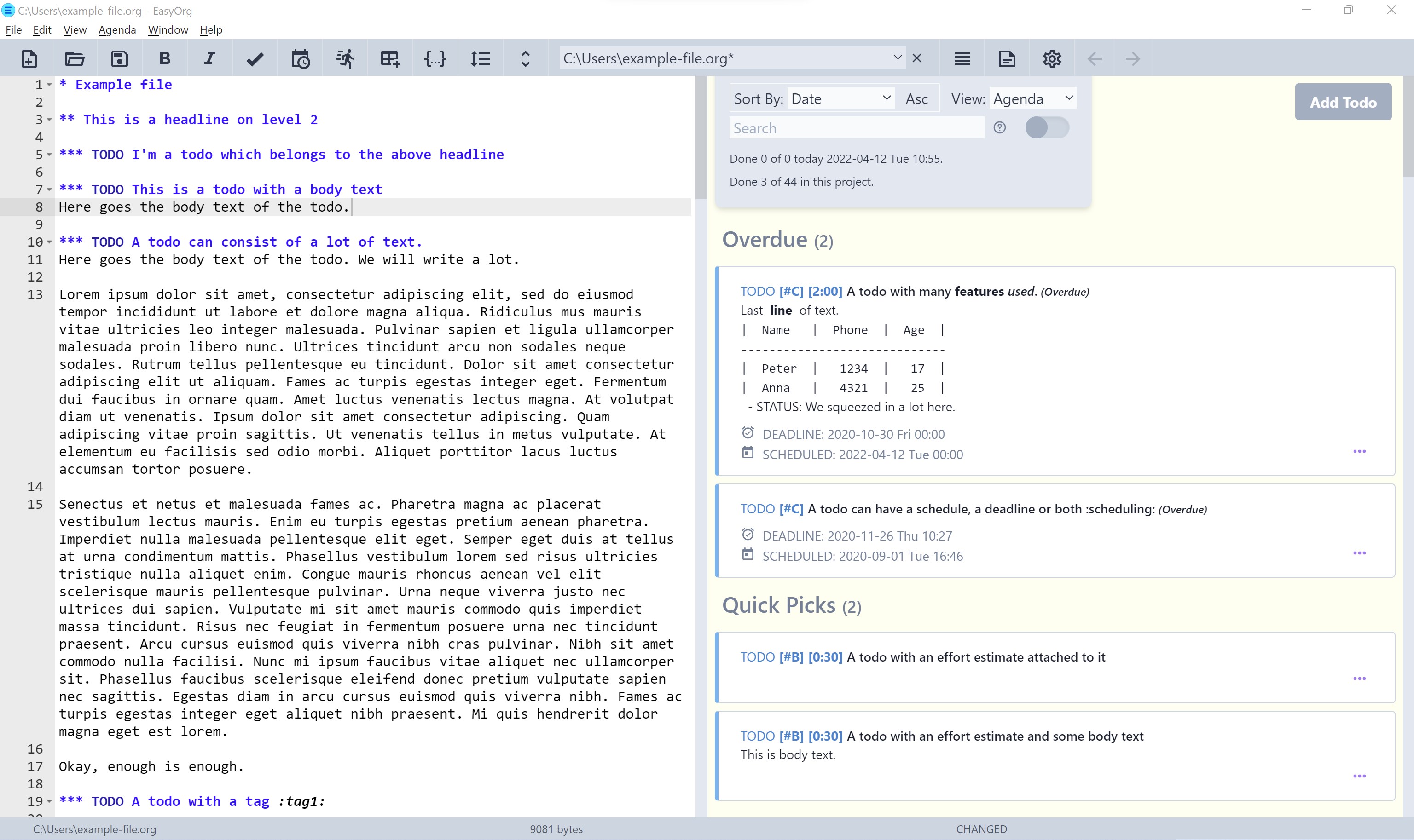Open the file path dropdown in toolbar
1414x840 pixels.
click(898, 58)
